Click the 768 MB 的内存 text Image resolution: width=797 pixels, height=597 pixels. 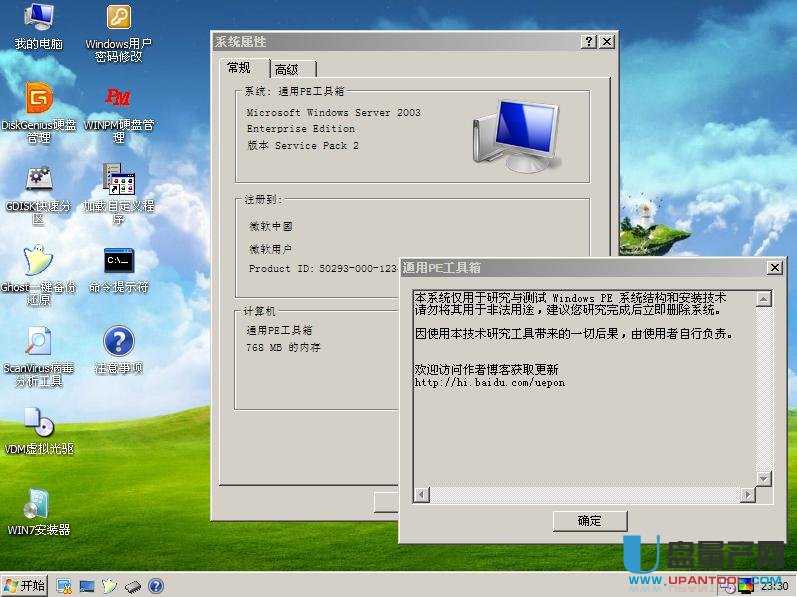point(283,348)
